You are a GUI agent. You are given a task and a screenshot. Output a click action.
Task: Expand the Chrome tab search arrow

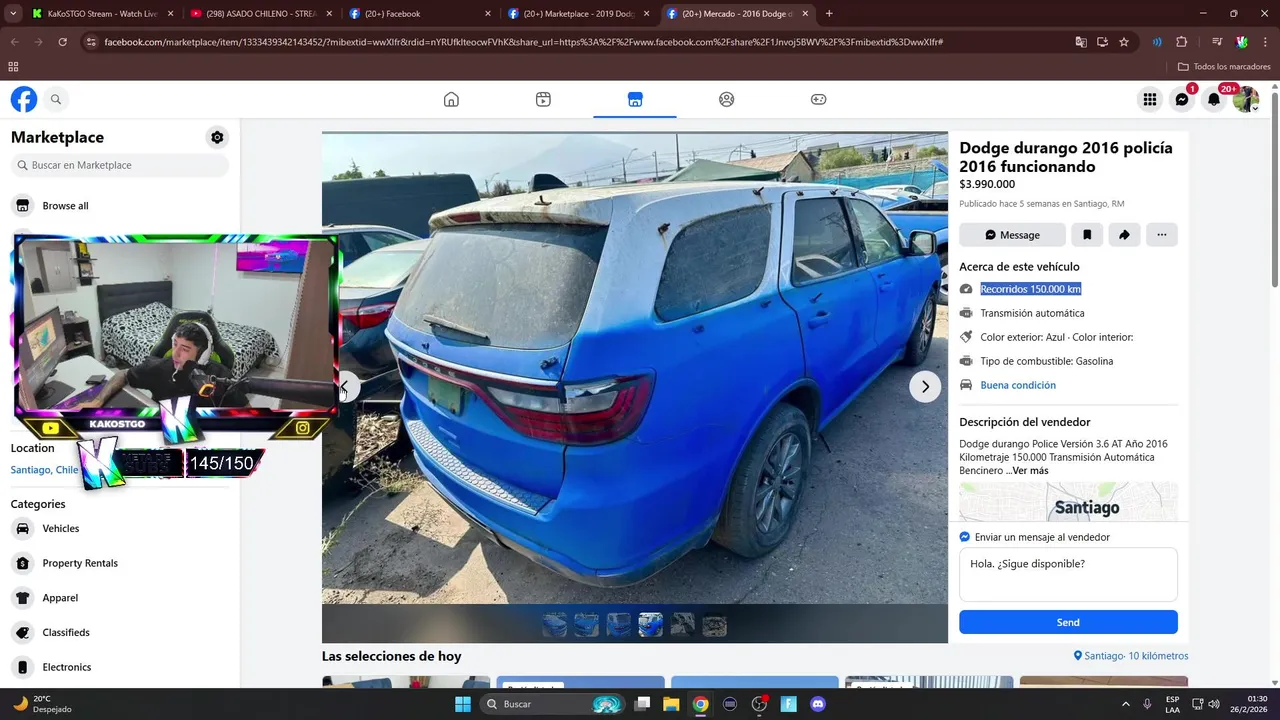click(14, 14)
